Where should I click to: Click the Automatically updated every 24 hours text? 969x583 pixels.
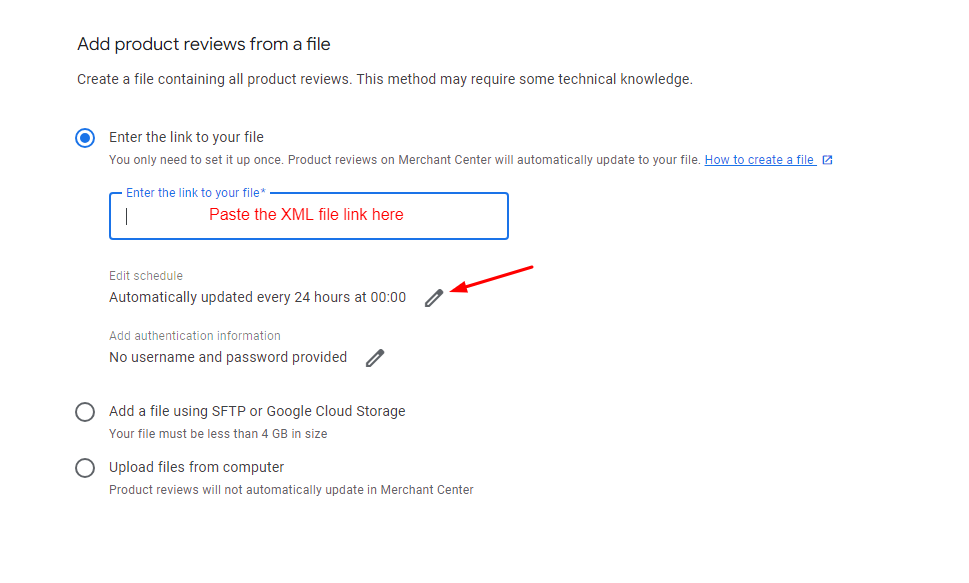[x=257, y=297]
